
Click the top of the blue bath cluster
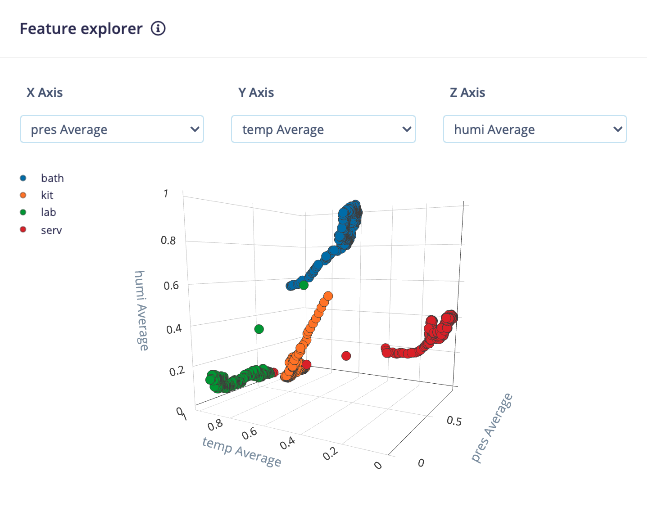pos(355,205)
